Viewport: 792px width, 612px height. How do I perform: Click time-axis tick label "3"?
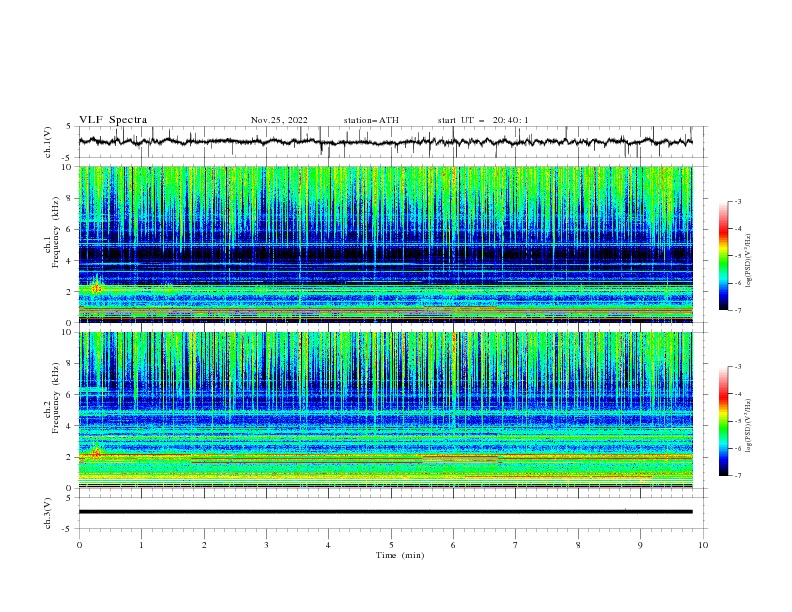(266, 545)
